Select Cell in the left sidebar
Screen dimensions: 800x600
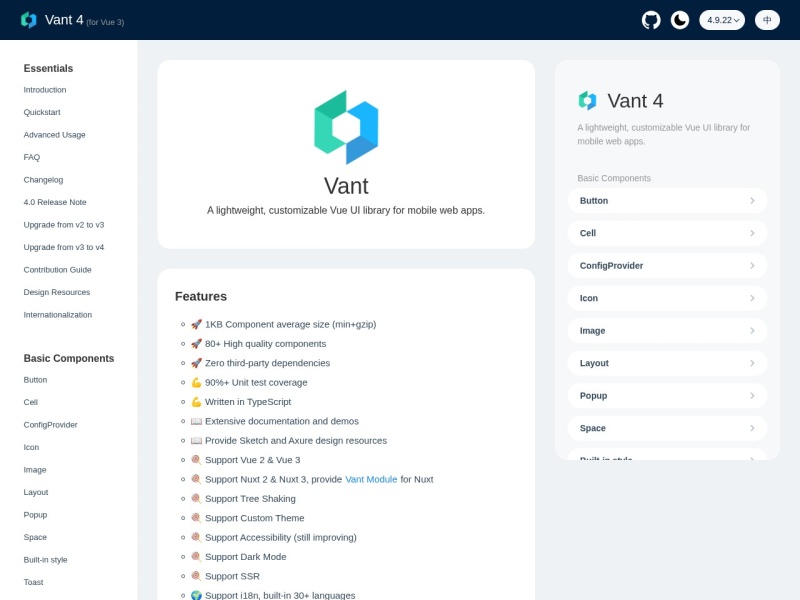click(x=31, y=402)
